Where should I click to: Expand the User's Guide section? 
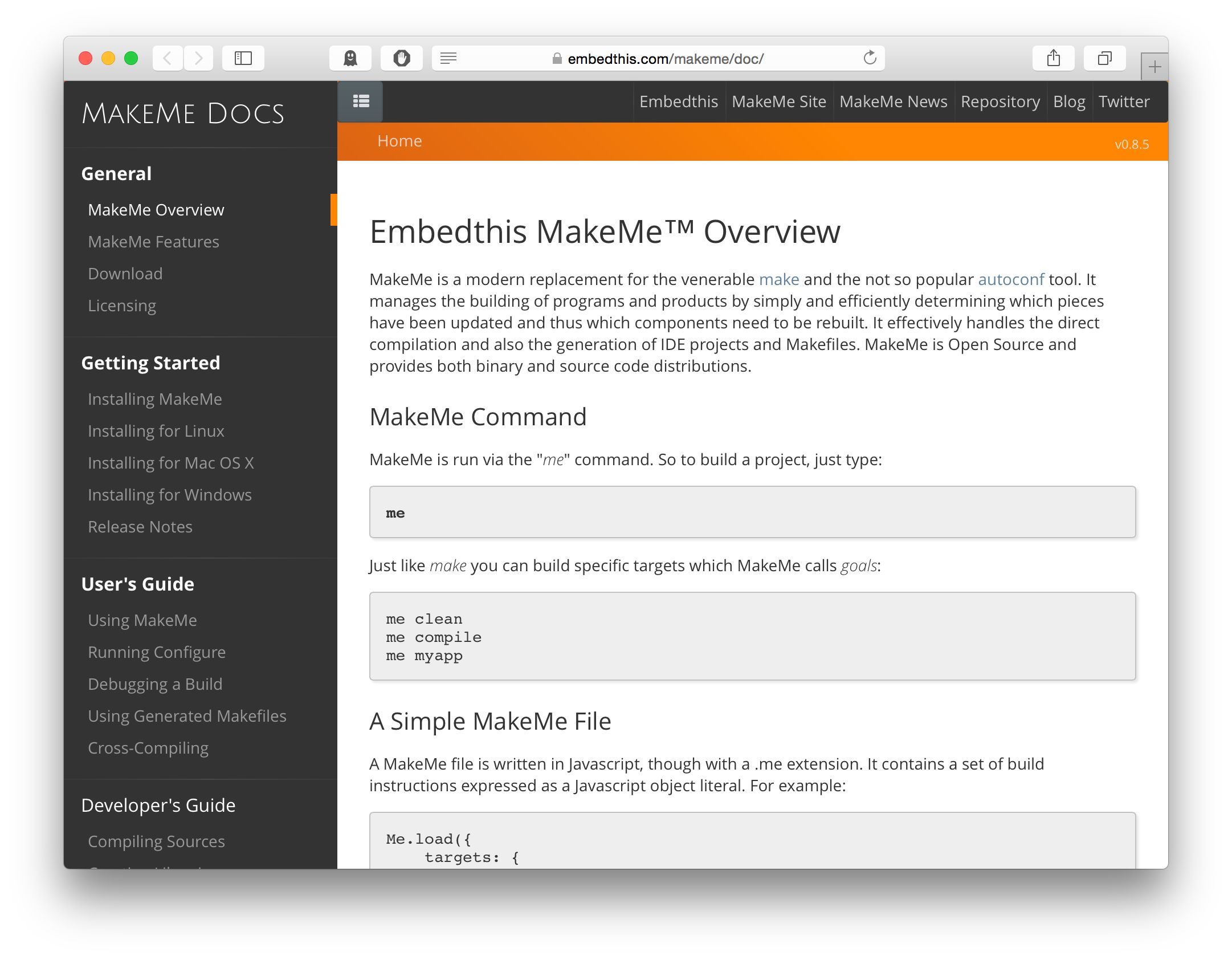point(137,584)
